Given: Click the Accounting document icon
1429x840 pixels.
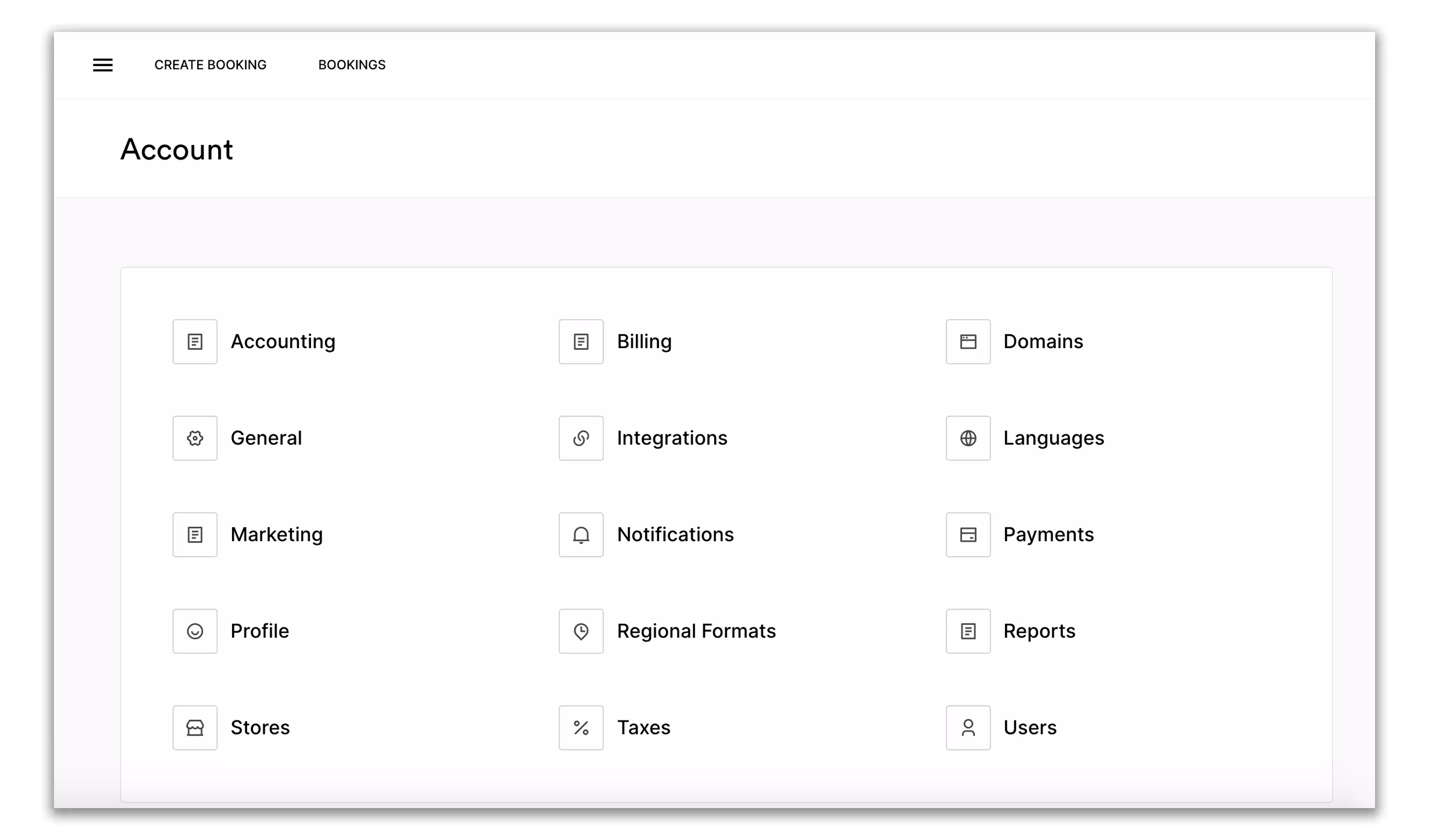Looking at the screenshot, I should point(195,342).
